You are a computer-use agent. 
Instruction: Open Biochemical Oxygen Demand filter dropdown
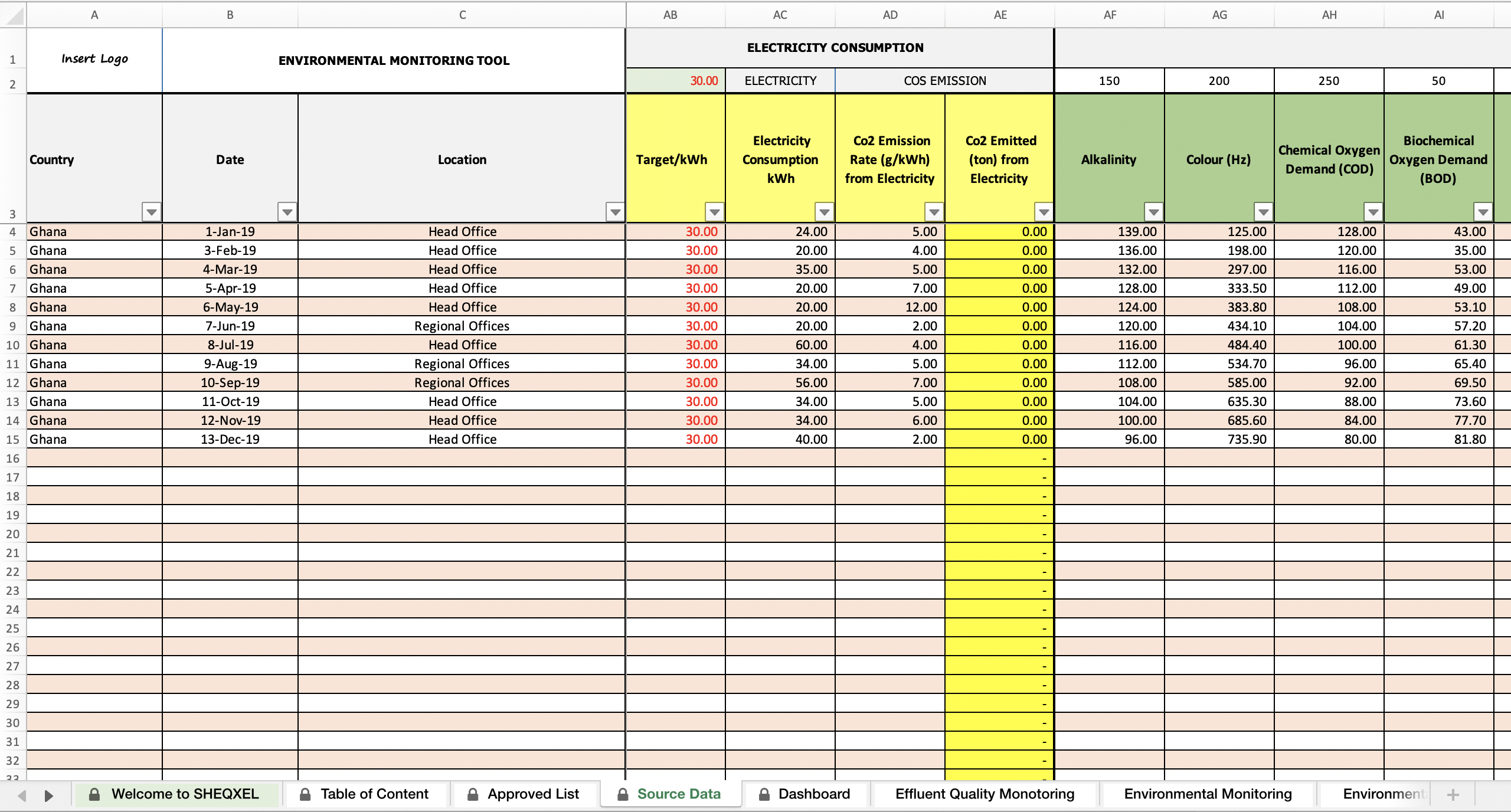(x=1483, y=212)
